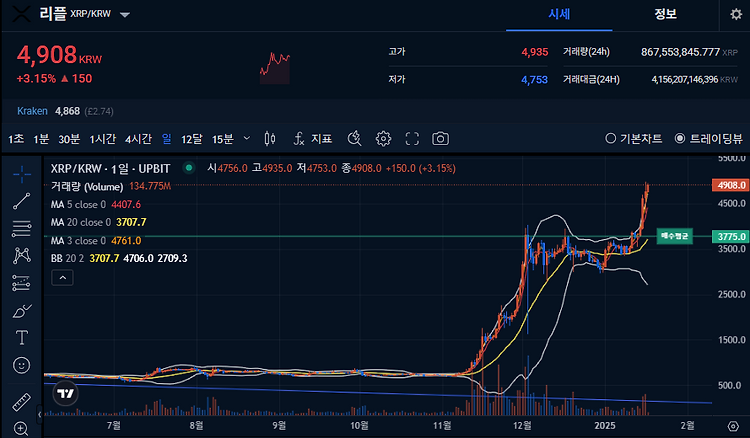Open candlestick chart type selector

pyautogui.click(x=270, y=139)
